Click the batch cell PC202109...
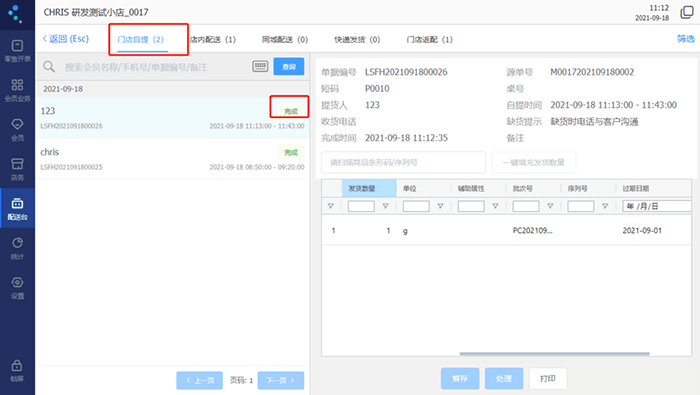This screenshot has width=700, height=395. 532,230
